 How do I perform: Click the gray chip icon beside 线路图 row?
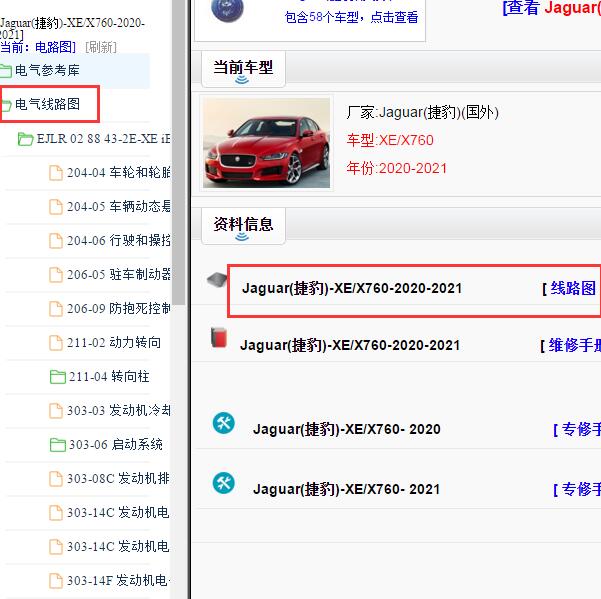(x=217, y=279)
